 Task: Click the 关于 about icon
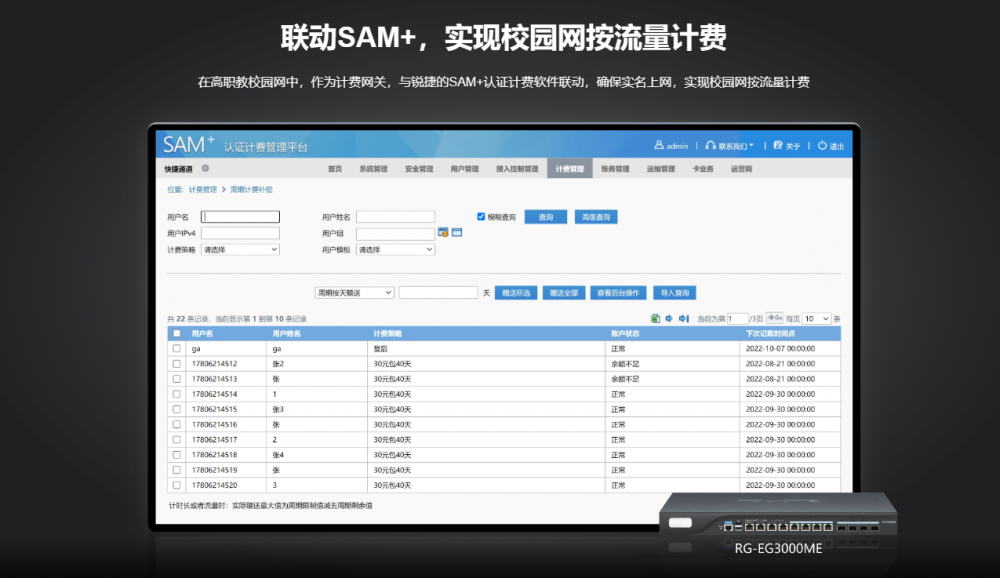pos(778,145)
